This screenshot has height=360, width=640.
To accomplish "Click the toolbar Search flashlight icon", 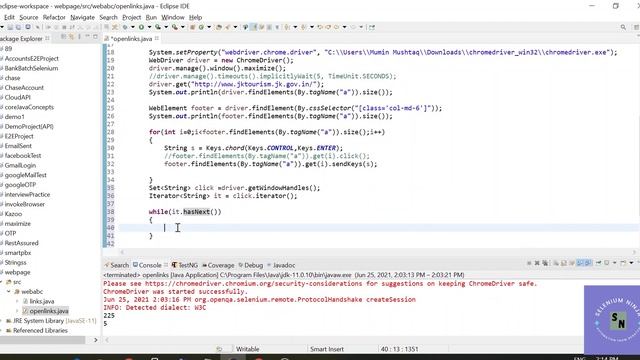I will (227, 27).
